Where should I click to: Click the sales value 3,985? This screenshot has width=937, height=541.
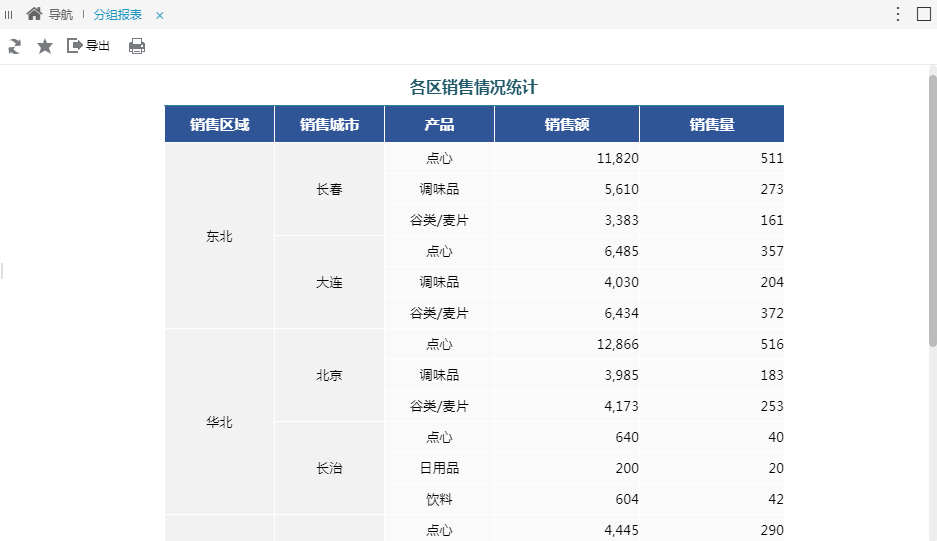pos(621,375)
